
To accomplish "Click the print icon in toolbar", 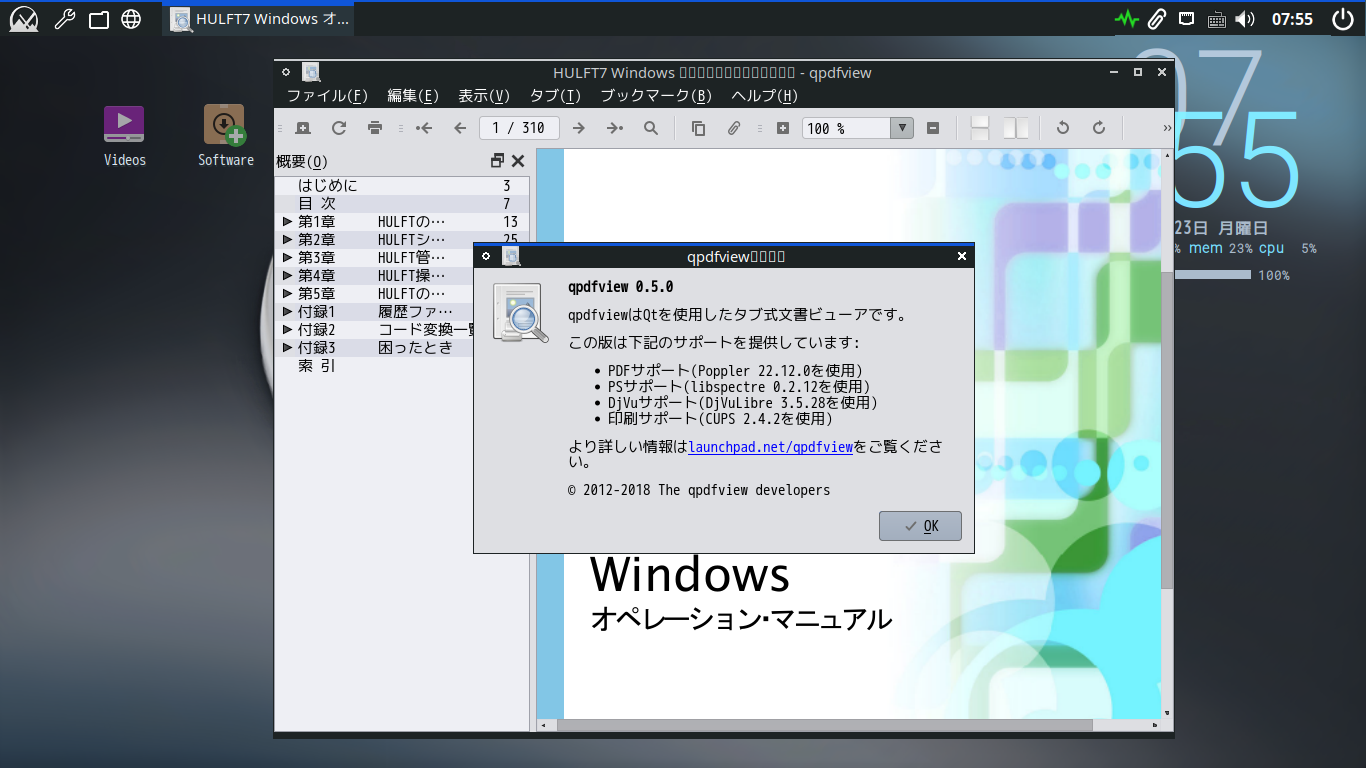I will (375, 128).
